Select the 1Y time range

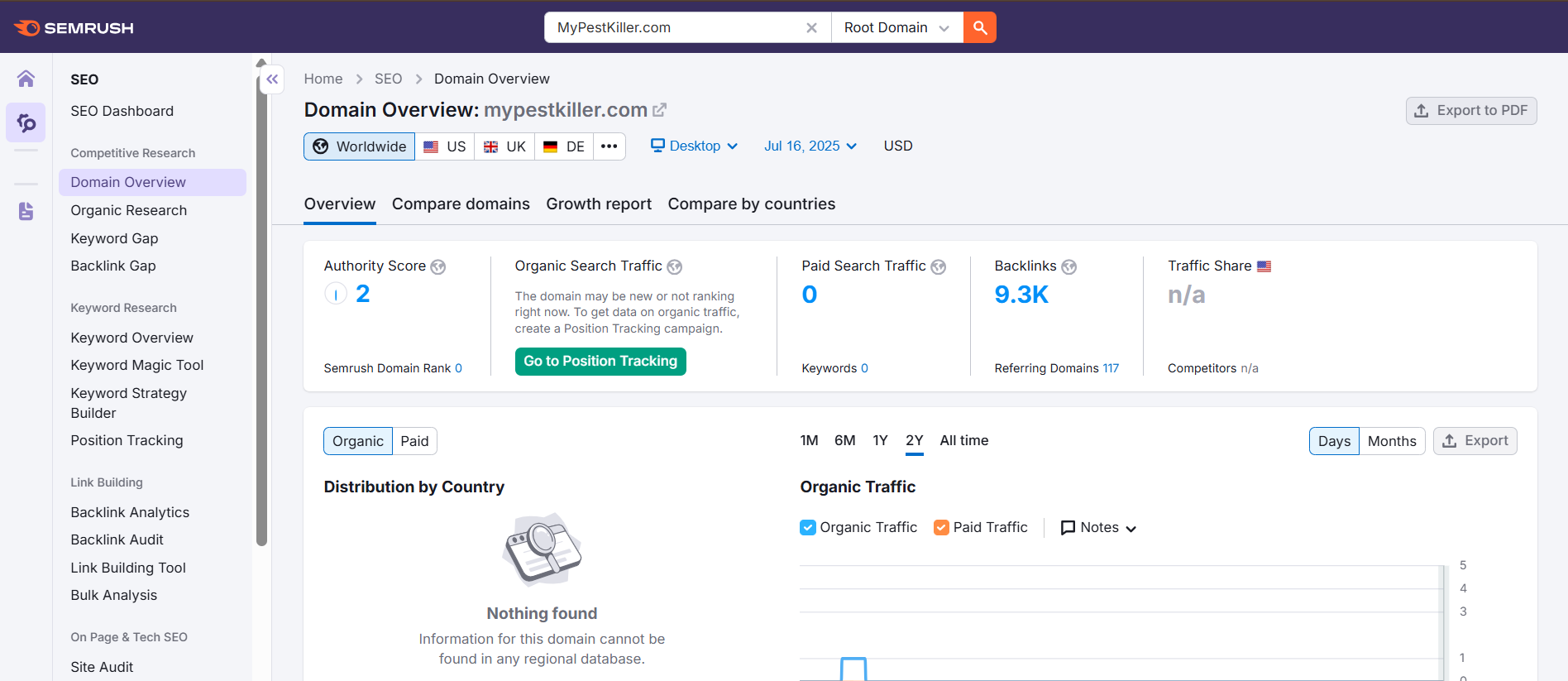point(880,441)
